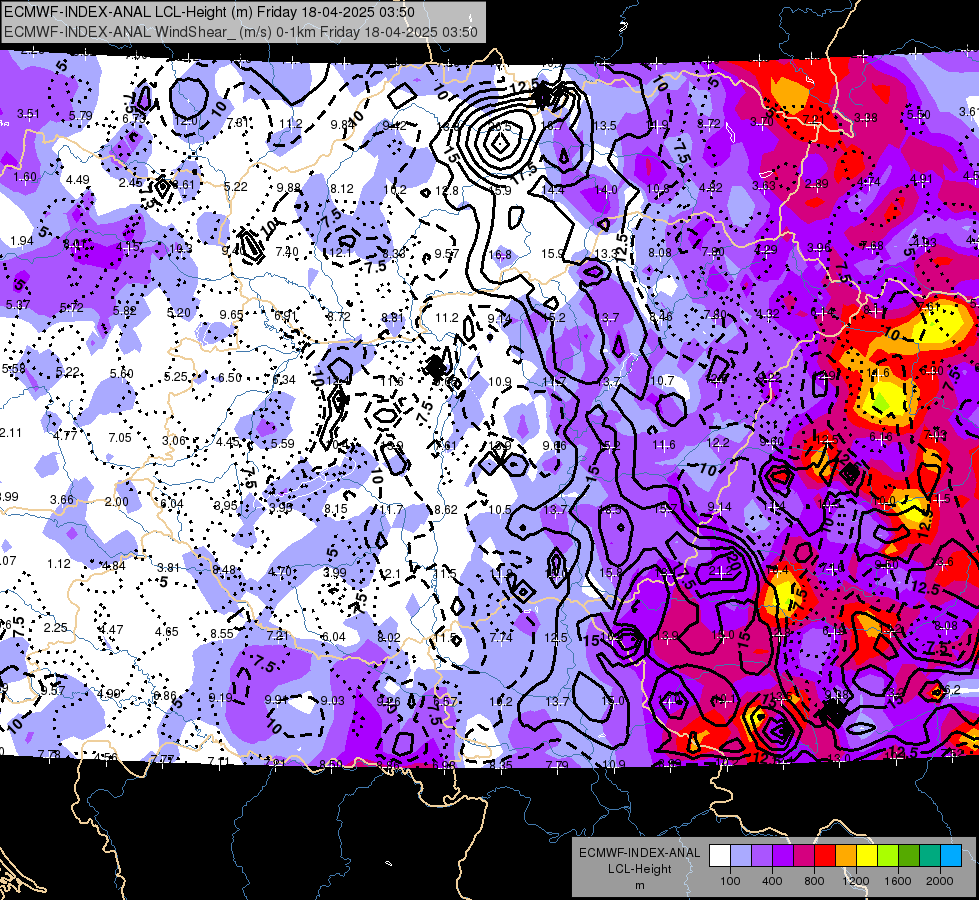The height and width of the screenshot is (900, 979).
Task: Select the red legend swatch
Action: (825, 856)
